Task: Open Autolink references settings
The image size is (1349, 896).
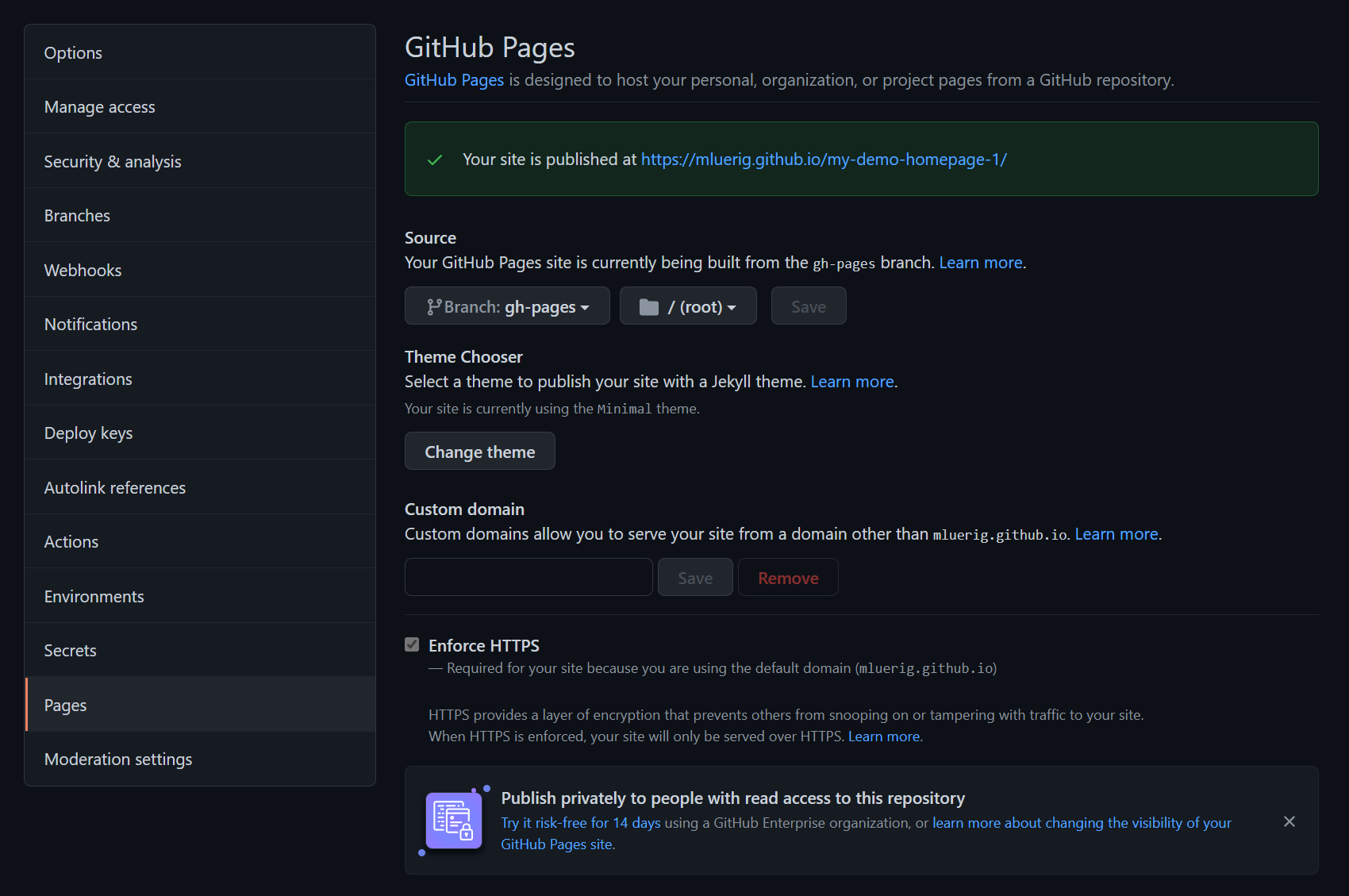Action: [200, 487]
